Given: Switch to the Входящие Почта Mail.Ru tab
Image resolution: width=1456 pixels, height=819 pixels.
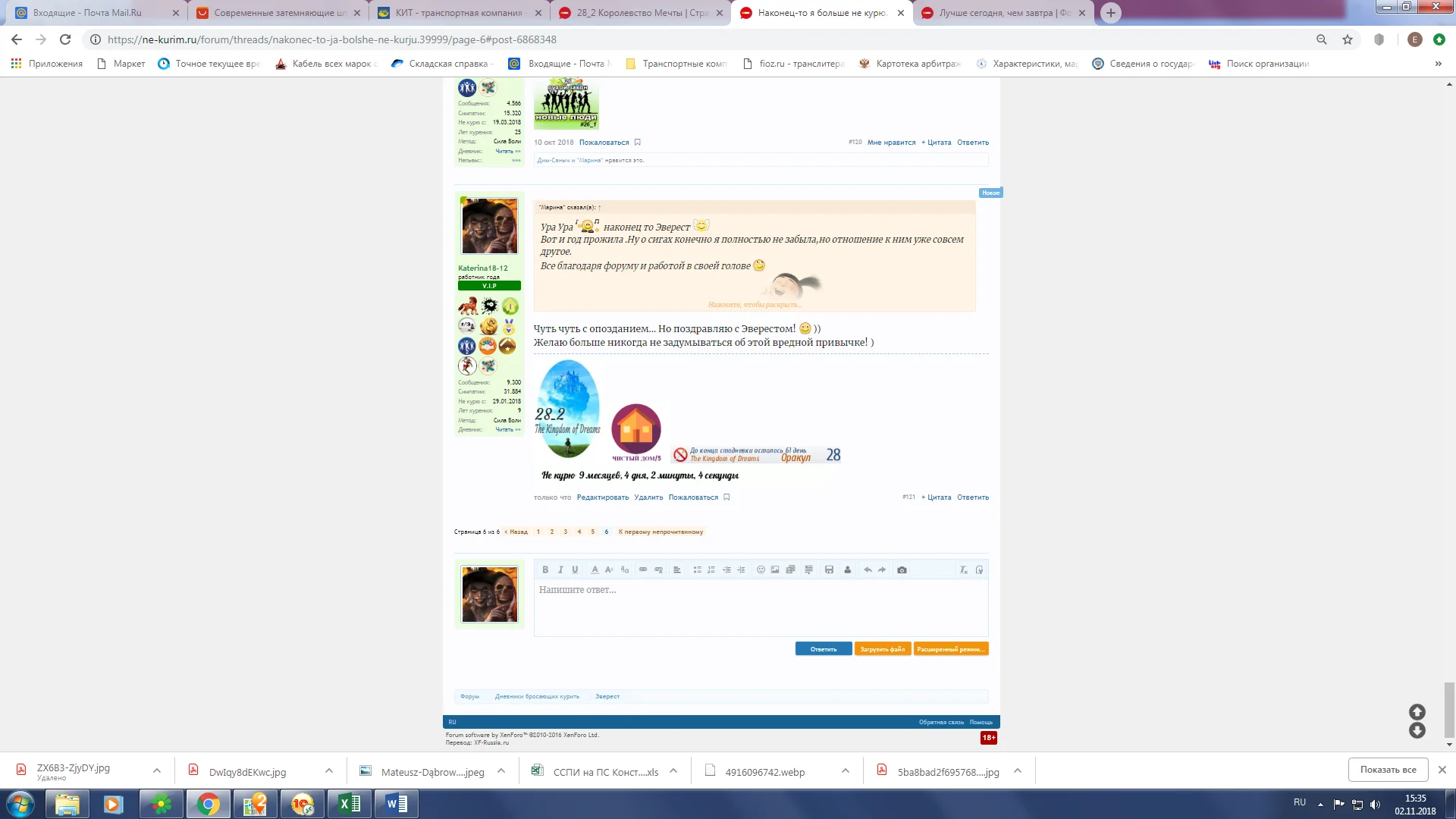Looking at the screenshot, I should [x=87, y=13].
